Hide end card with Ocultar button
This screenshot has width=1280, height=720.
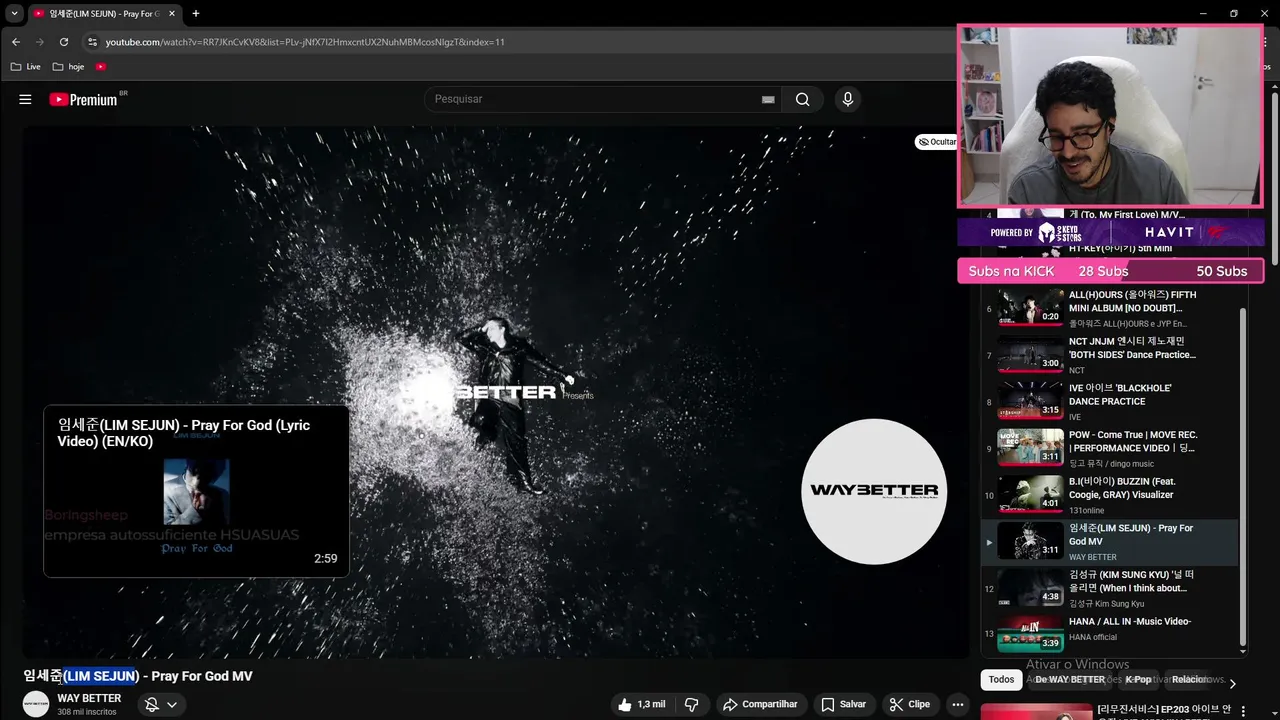click(938, 142)
